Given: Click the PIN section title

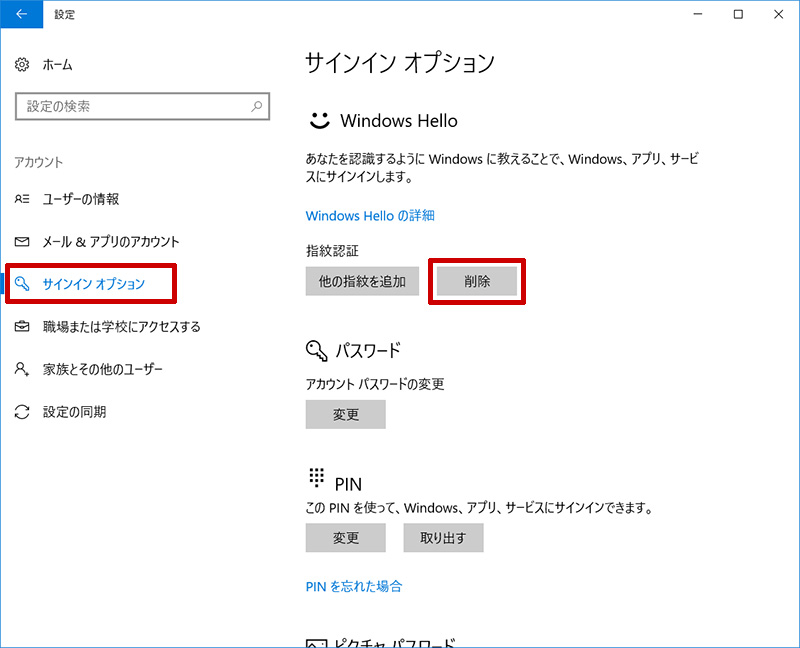Looking at the screenshot, I should pyautogui.click(x=348, y=484).
